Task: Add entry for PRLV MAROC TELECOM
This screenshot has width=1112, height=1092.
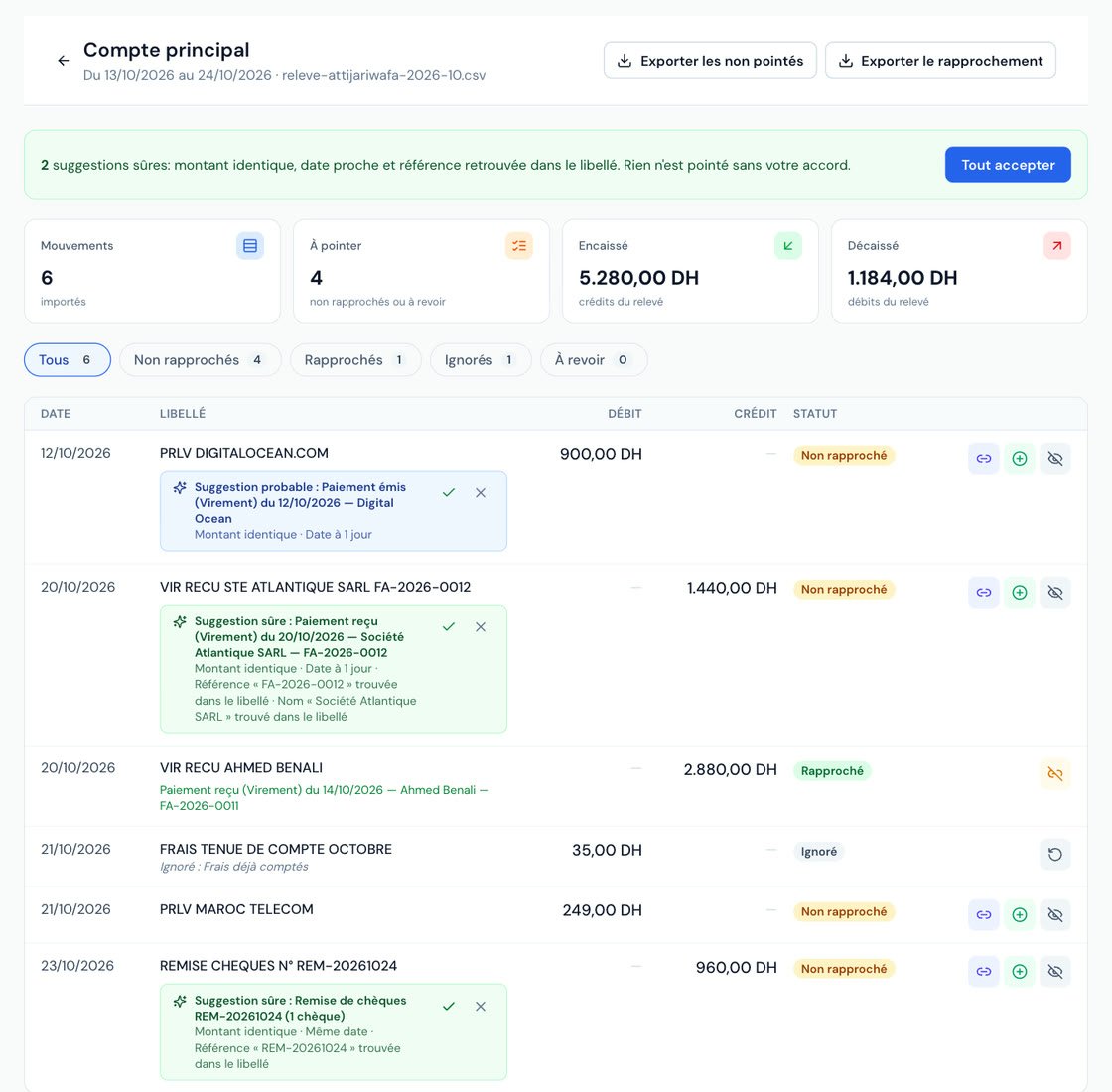Action: pyautogui.click(x=1019, y=914)
